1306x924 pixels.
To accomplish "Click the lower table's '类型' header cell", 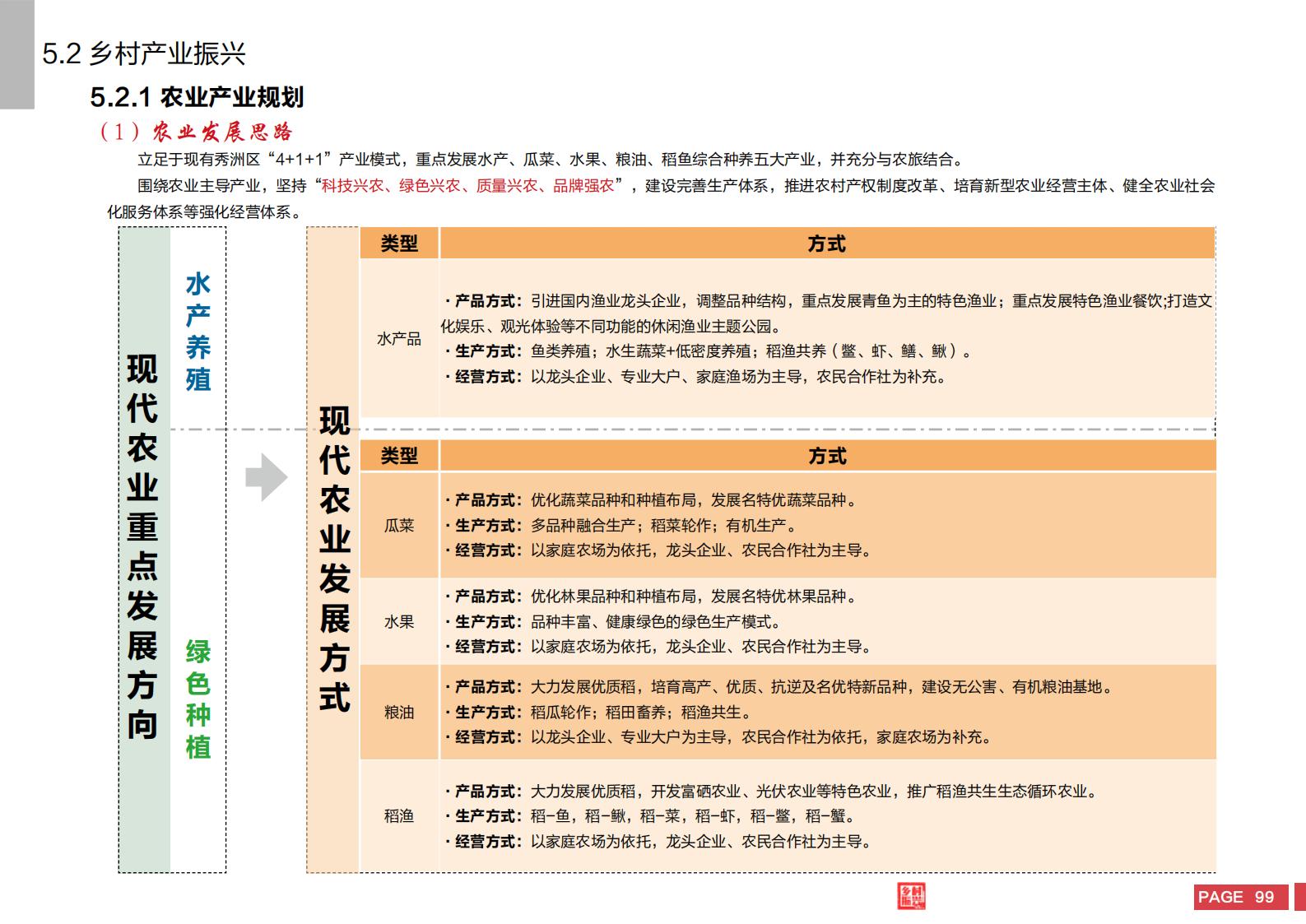I will click(399, 456).
